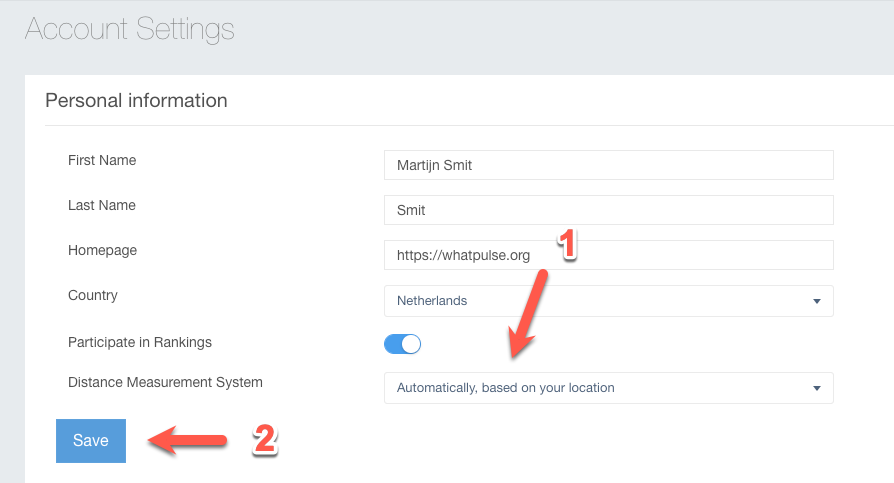Click the "Country" label text
894x483 pixels.
[93, 295]
